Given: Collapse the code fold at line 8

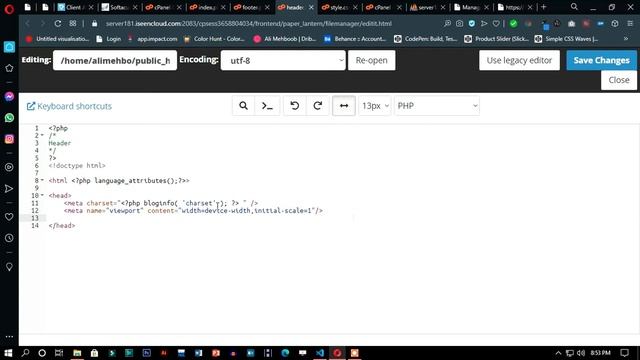Looking at the screenshot, I should pos(42,180).
